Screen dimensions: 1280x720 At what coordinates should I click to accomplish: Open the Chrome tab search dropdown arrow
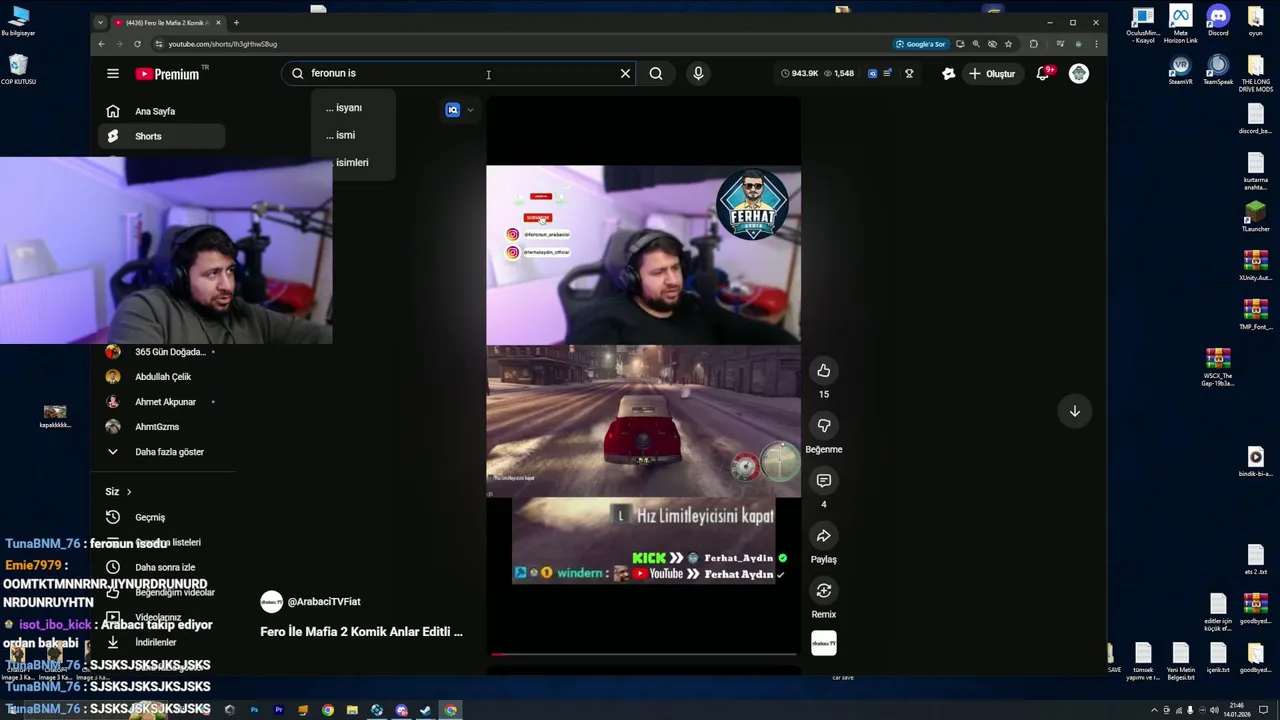100,22
